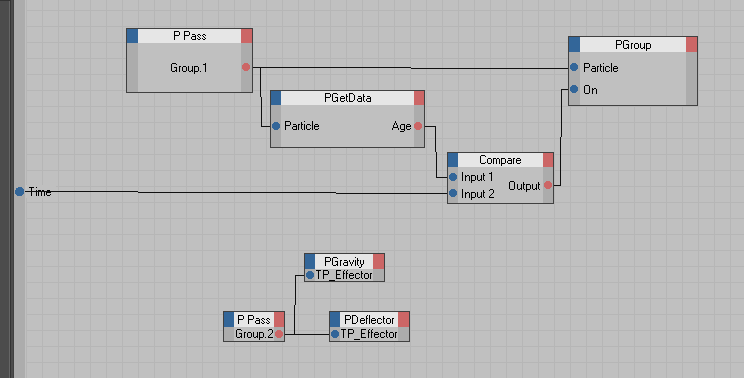Click the Group.1 output port on P Pass
This screenshot has width=744, height=378.
(246, 67)
